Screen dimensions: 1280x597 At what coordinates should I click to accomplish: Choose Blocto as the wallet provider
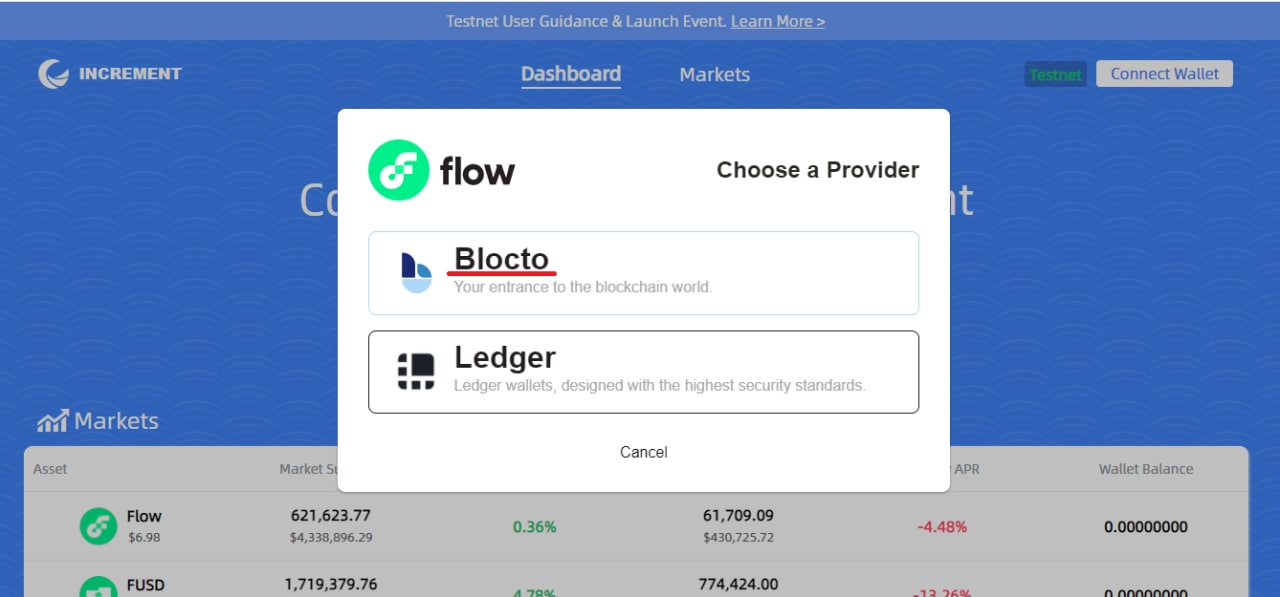tap(643, 273)
